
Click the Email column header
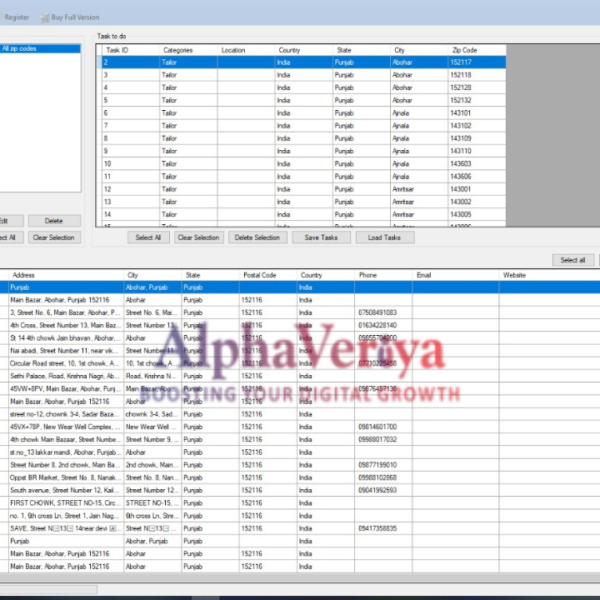pyautogui.click(x=456, y=275)
